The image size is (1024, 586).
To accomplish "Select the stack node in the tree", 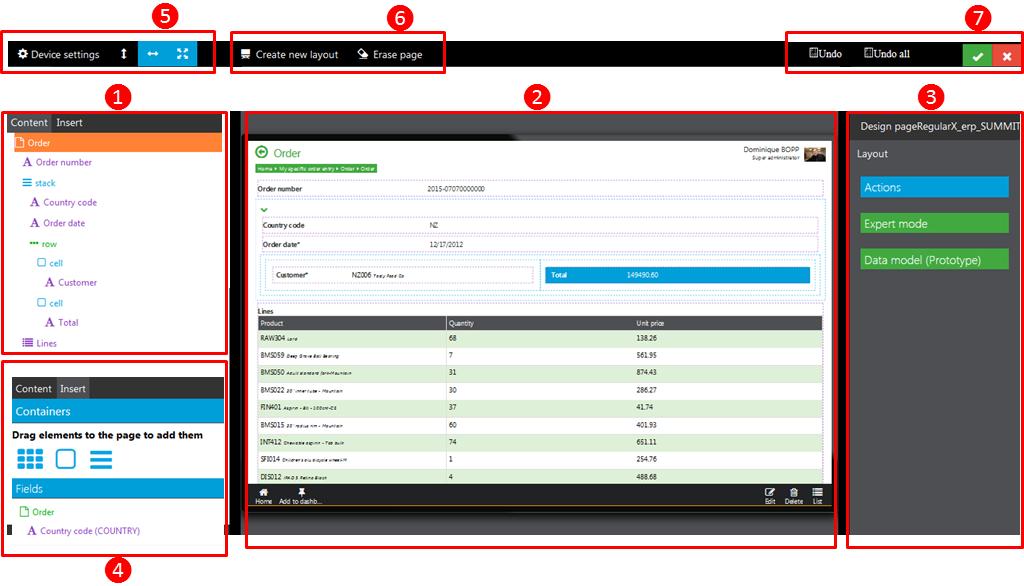I will (45, 183).
